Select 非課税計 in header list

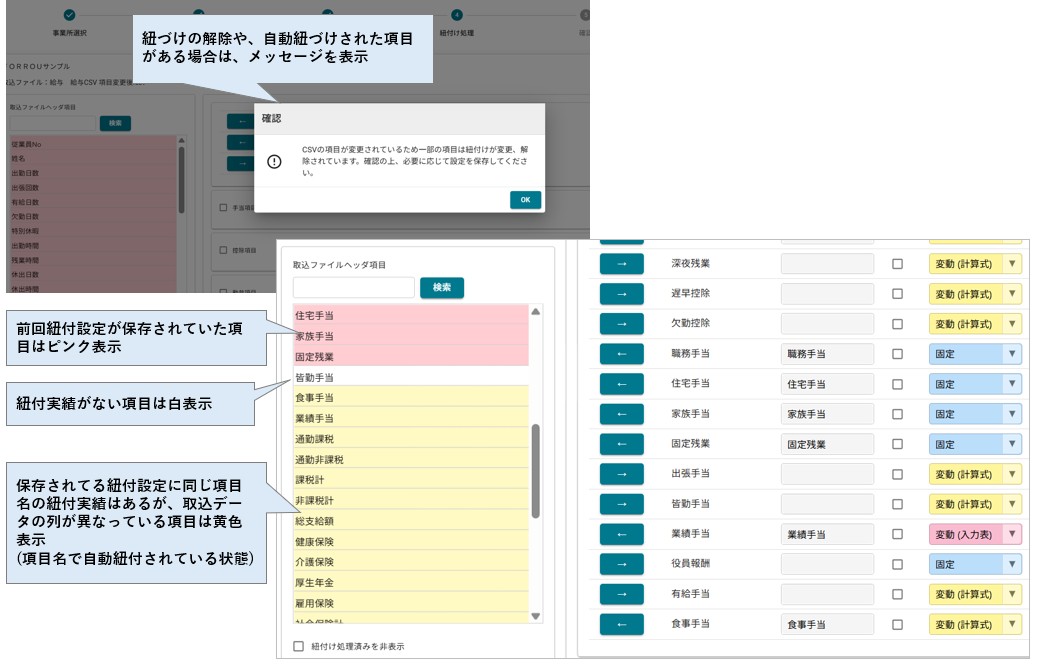pyautogui.click(x=411, y=501)
